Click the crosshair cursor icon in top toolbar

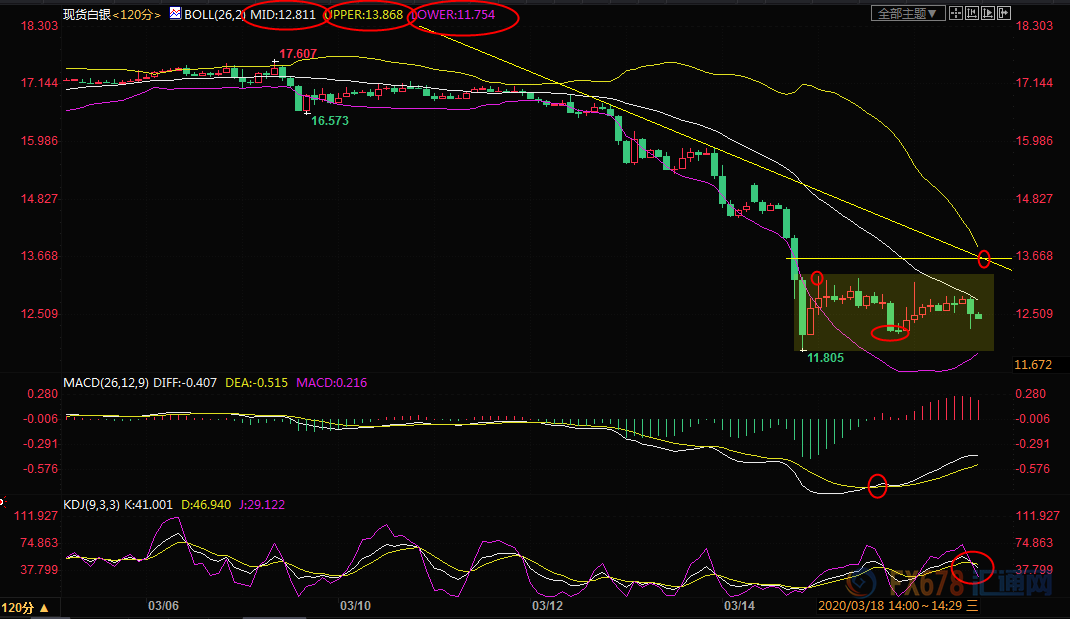coord(956,13)
